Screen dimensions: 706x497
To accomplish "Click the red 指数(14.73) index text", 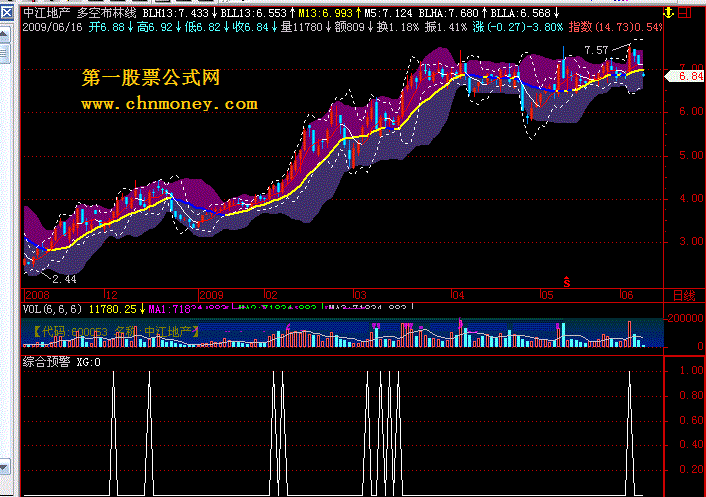I will (x=600, y=27).
